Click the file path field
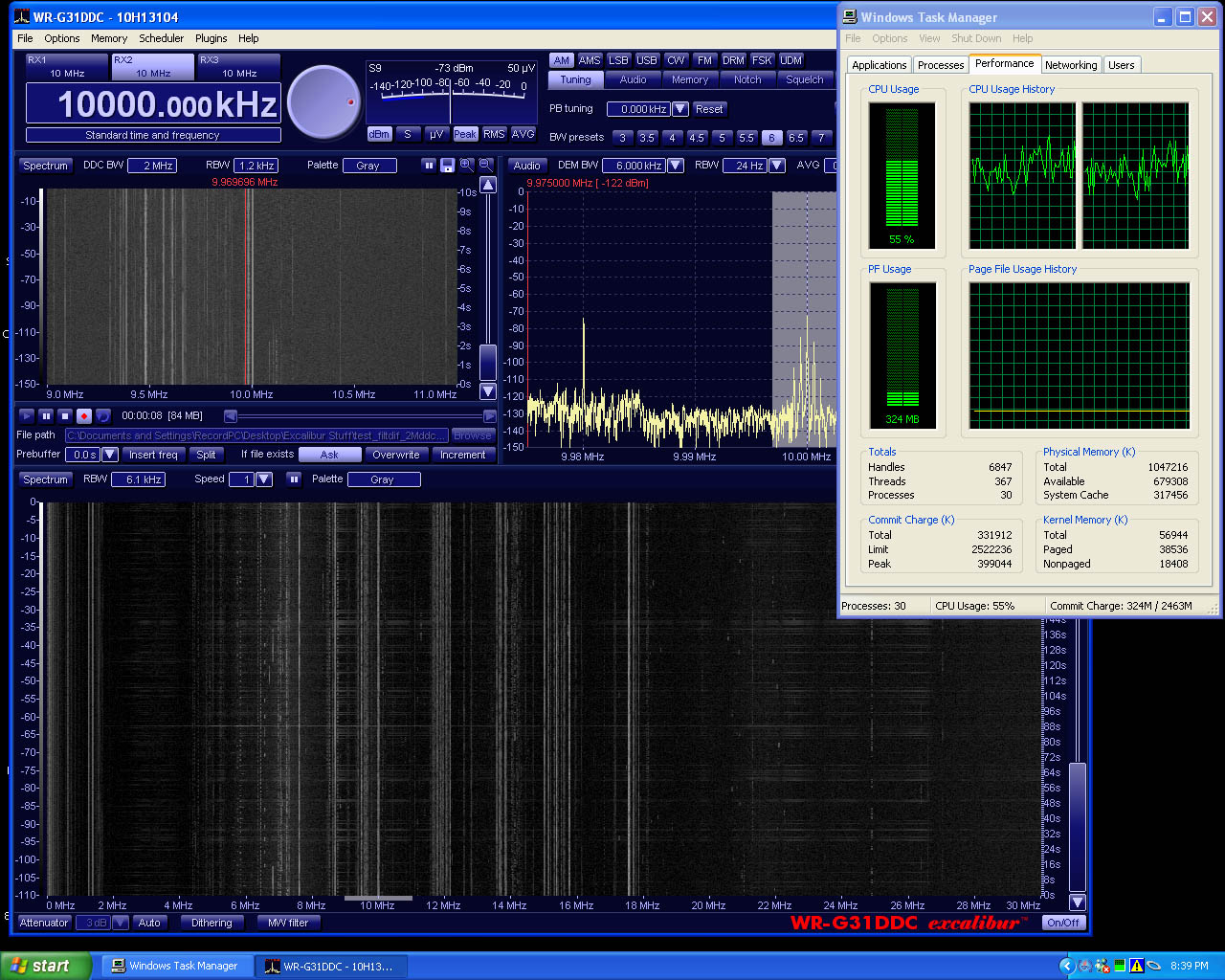1225x980 pixels. (x=256, y=435)
